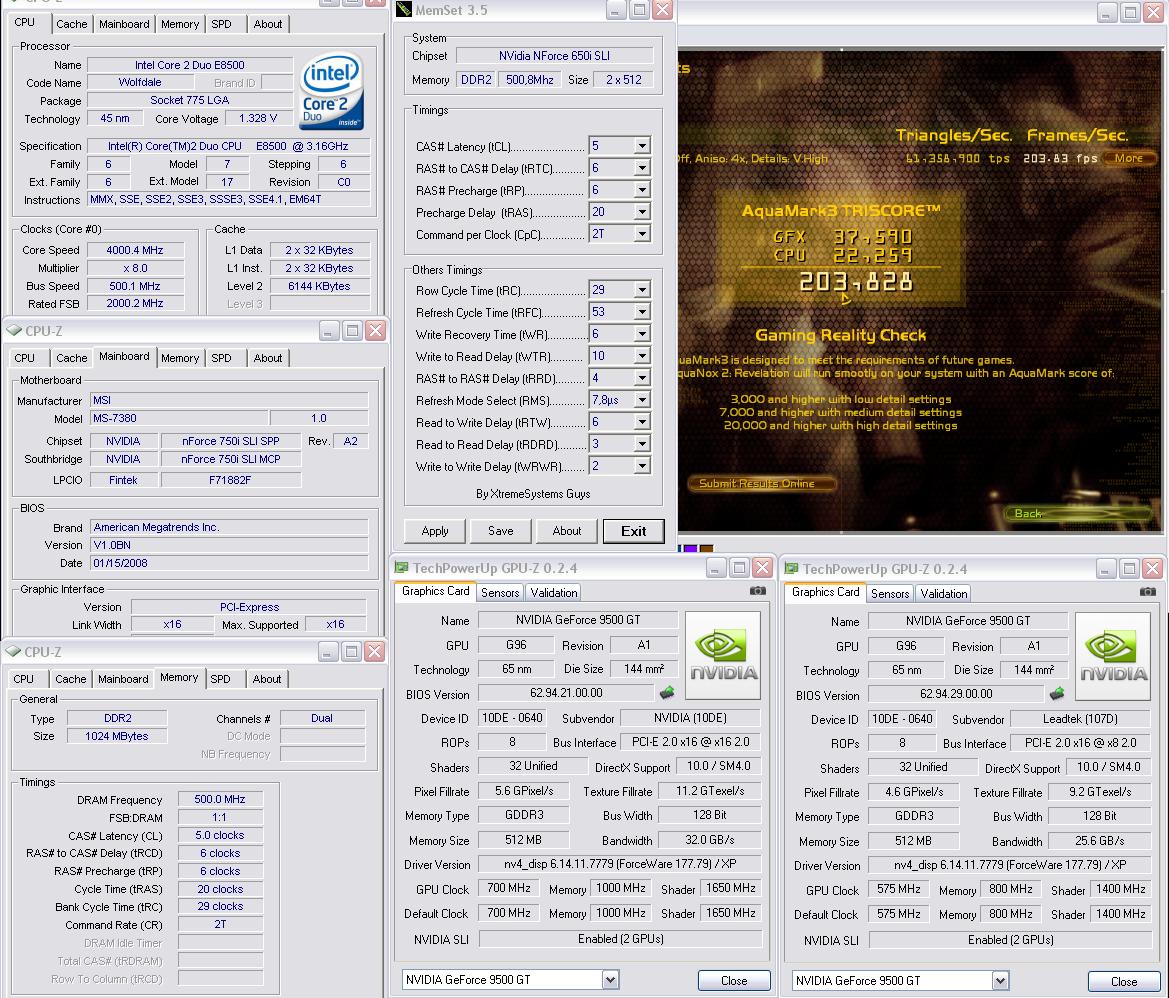Open Command per Clock (CpC) dropdown

642,234
